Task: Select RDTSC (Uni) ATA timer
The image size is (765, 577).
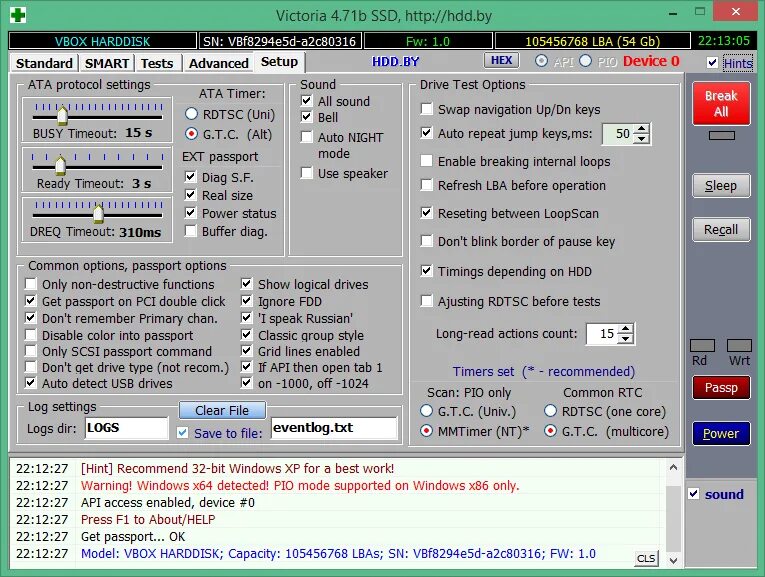Action: pyautogui.click(x=191, y=114)
